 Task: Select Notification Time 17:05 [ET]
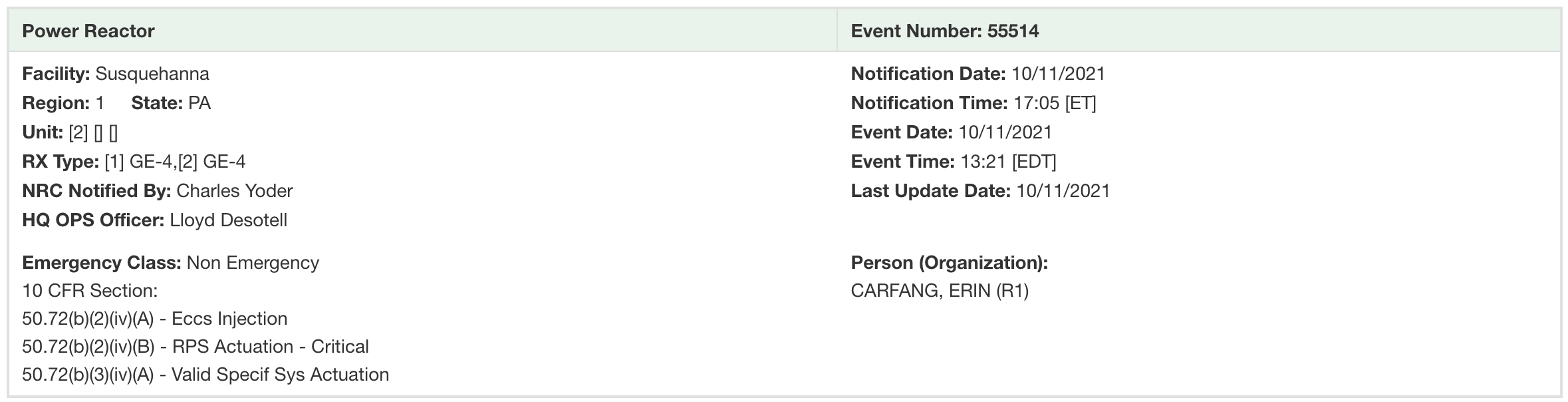tap(974, 103)
